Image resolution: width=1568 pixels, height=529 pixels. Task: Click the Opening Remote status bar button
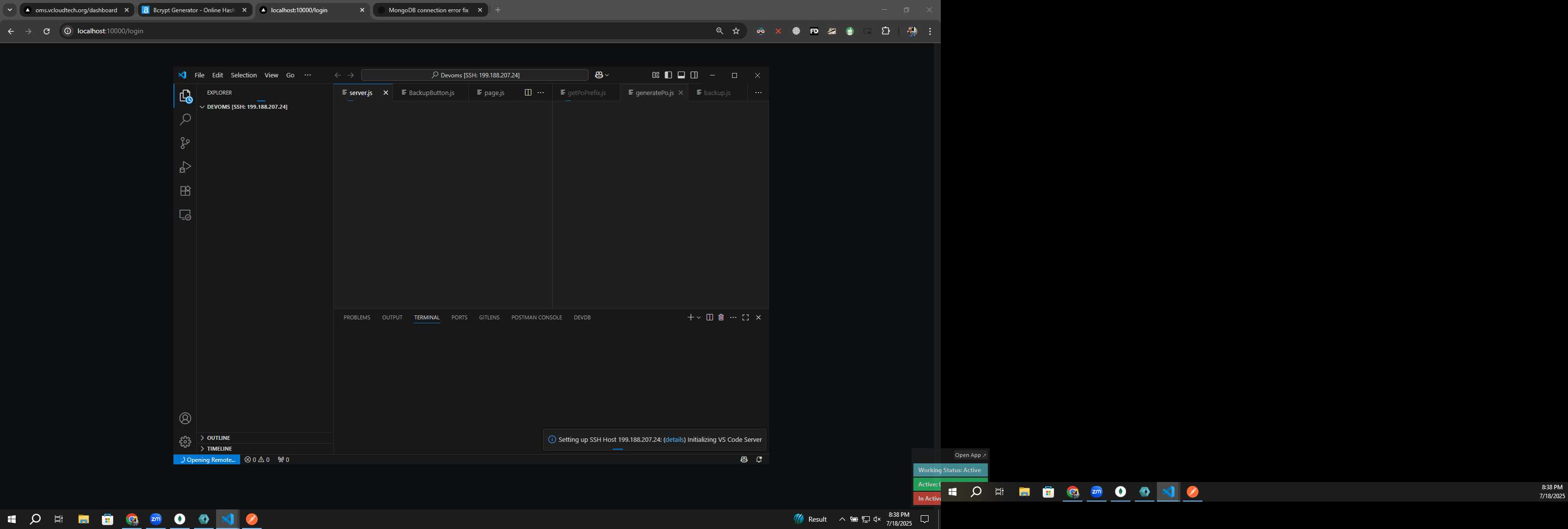(207, 459)
